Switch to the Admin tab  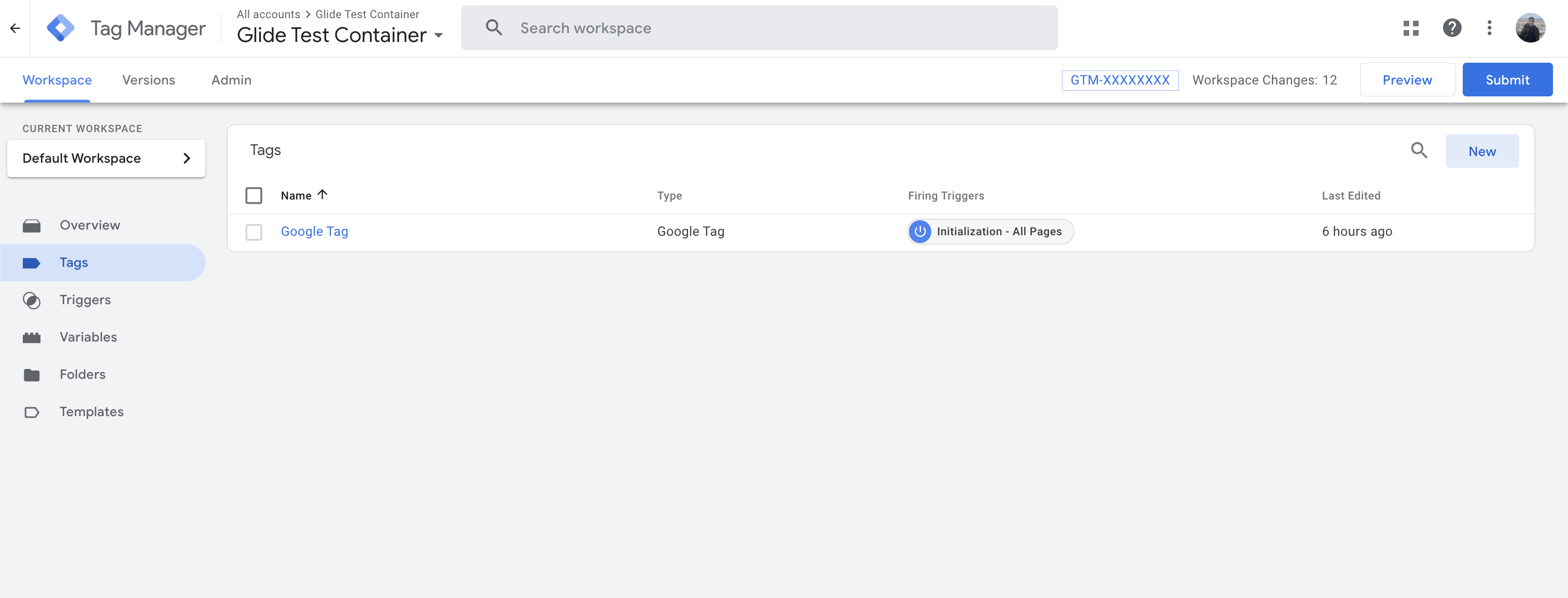pos(231,80)
